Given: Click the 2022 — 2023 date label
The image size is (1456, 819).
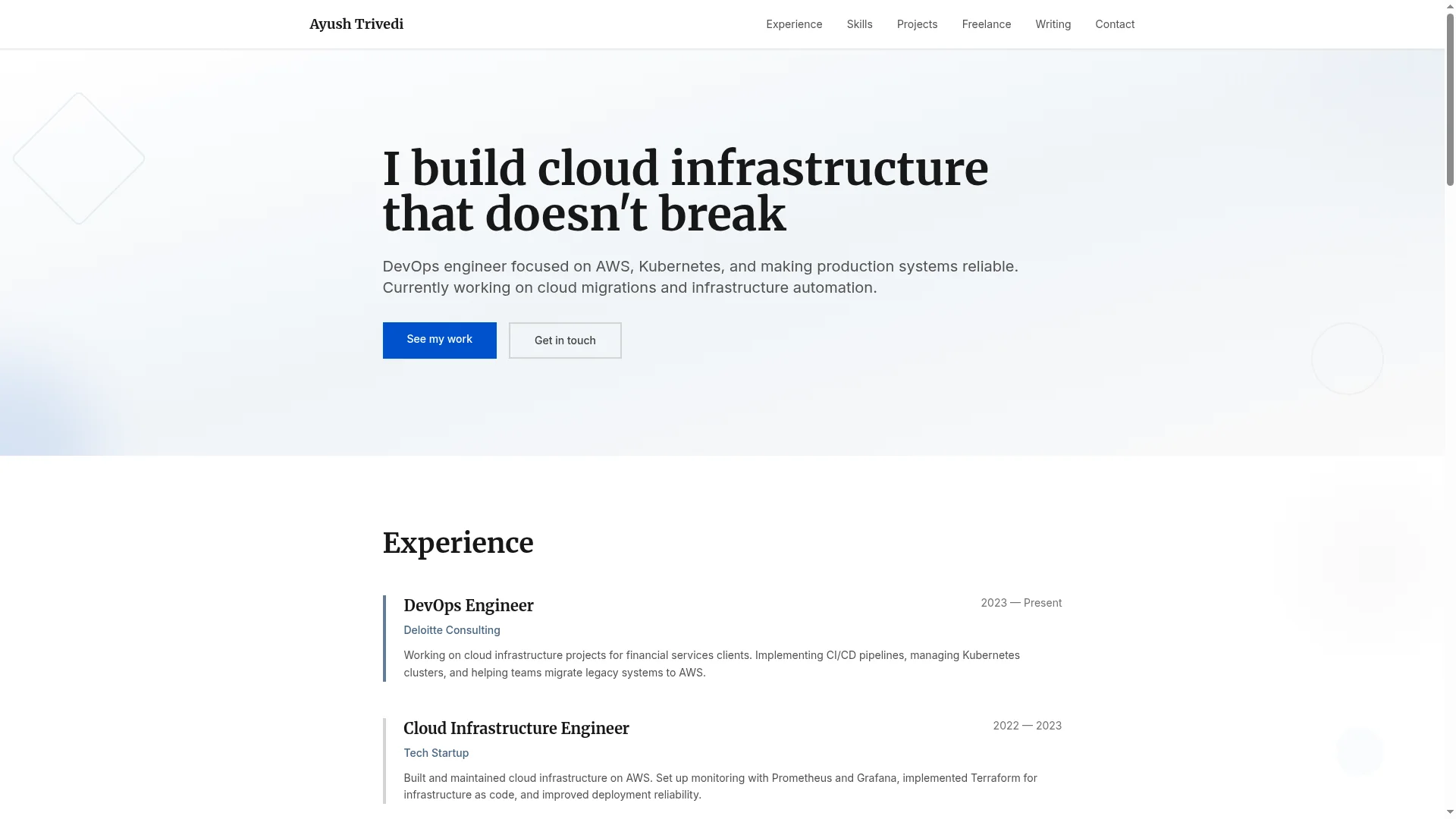Looking at the screenshot, I should coord(1027,726).
